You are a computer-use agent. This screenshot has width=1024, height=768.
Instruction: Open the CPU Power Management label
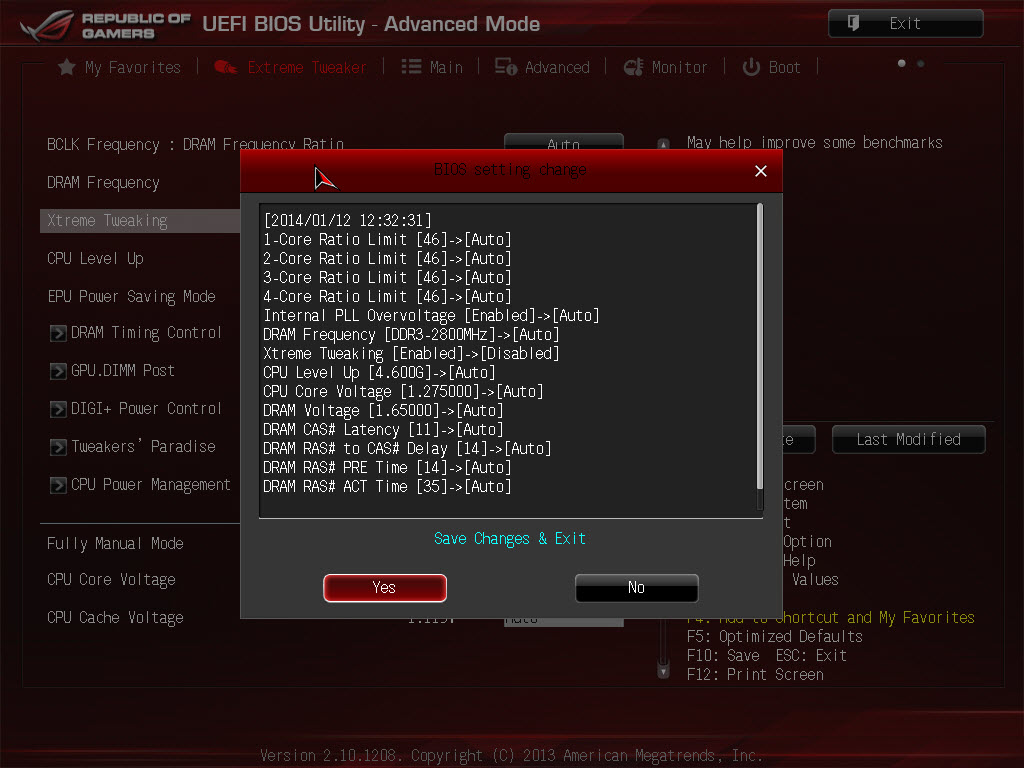coord(151,485)
